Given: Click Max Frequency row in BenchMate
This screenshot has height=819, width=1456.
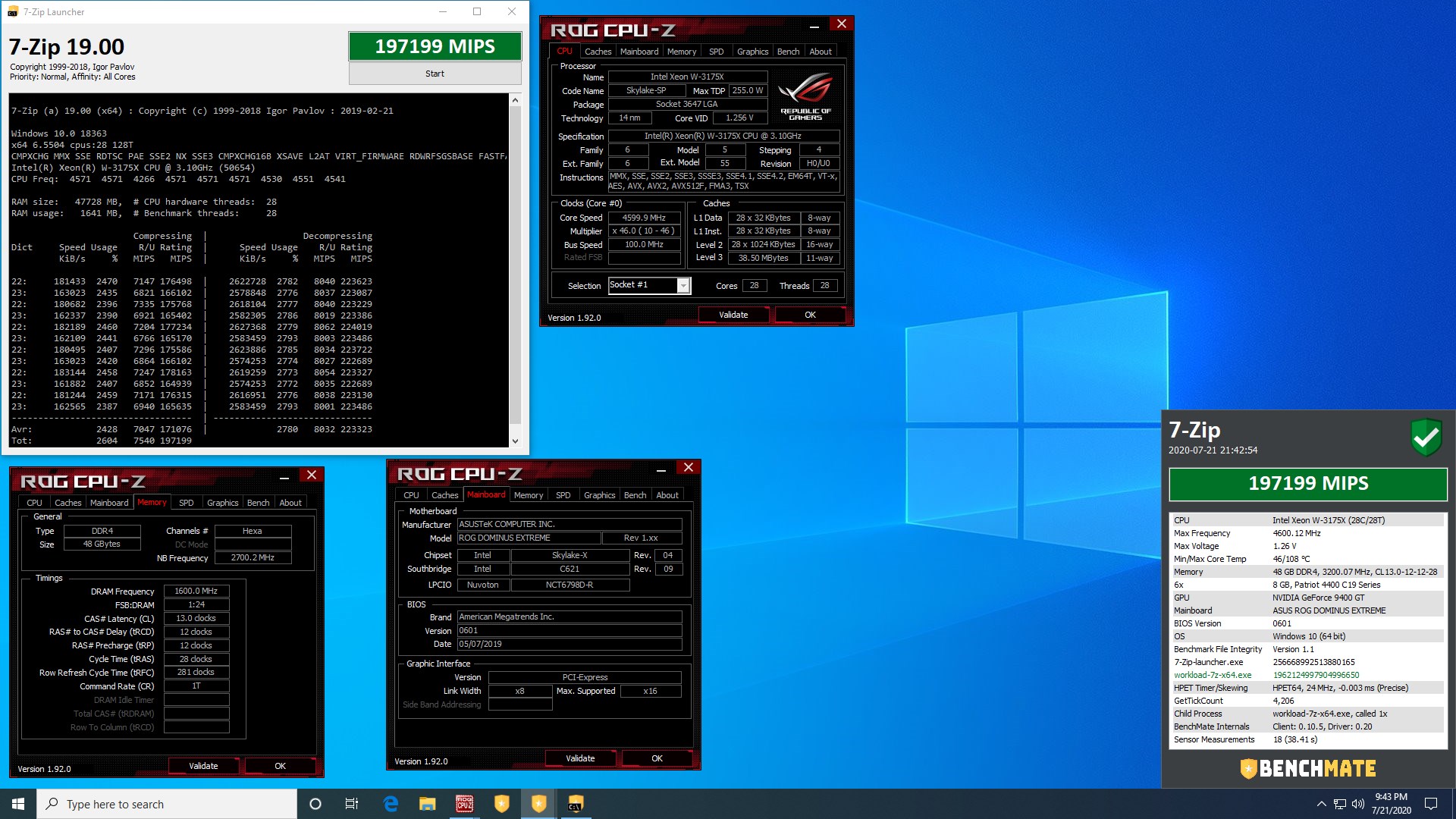Looking at the screenshot, I should [x=1308, y=533].
